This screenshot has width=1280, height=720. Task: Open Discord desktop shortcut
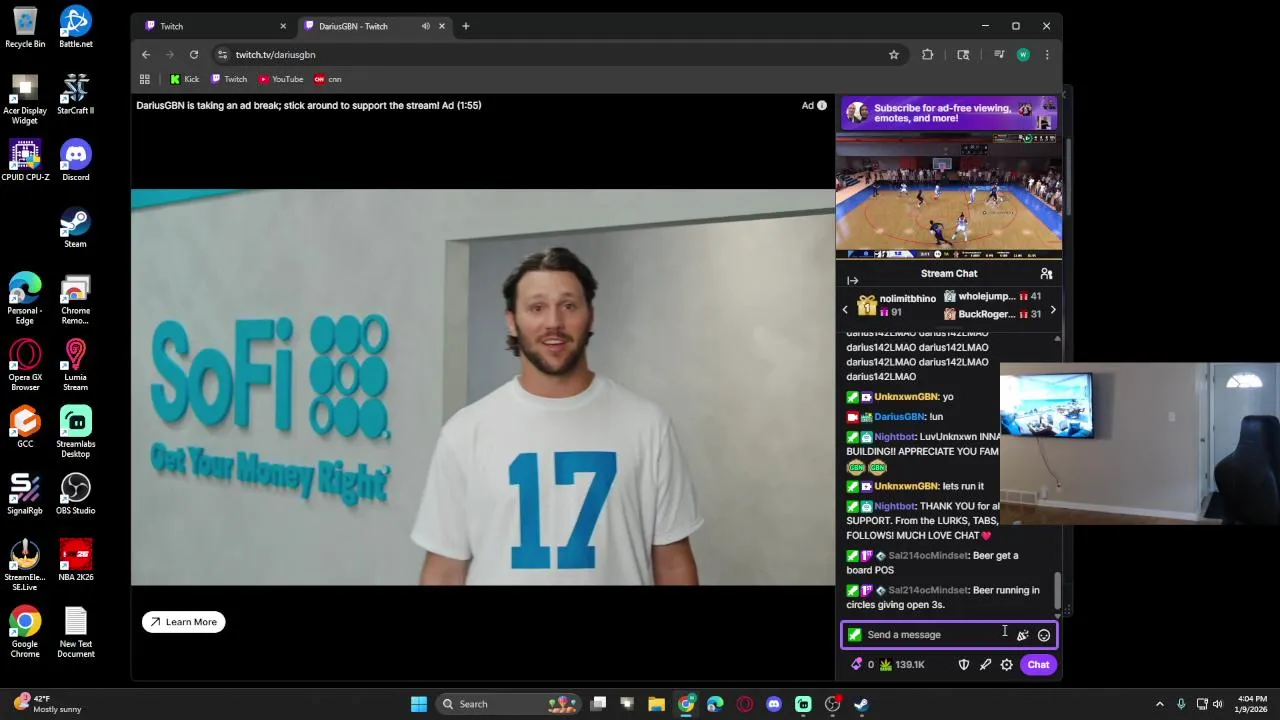coord(76,160)
